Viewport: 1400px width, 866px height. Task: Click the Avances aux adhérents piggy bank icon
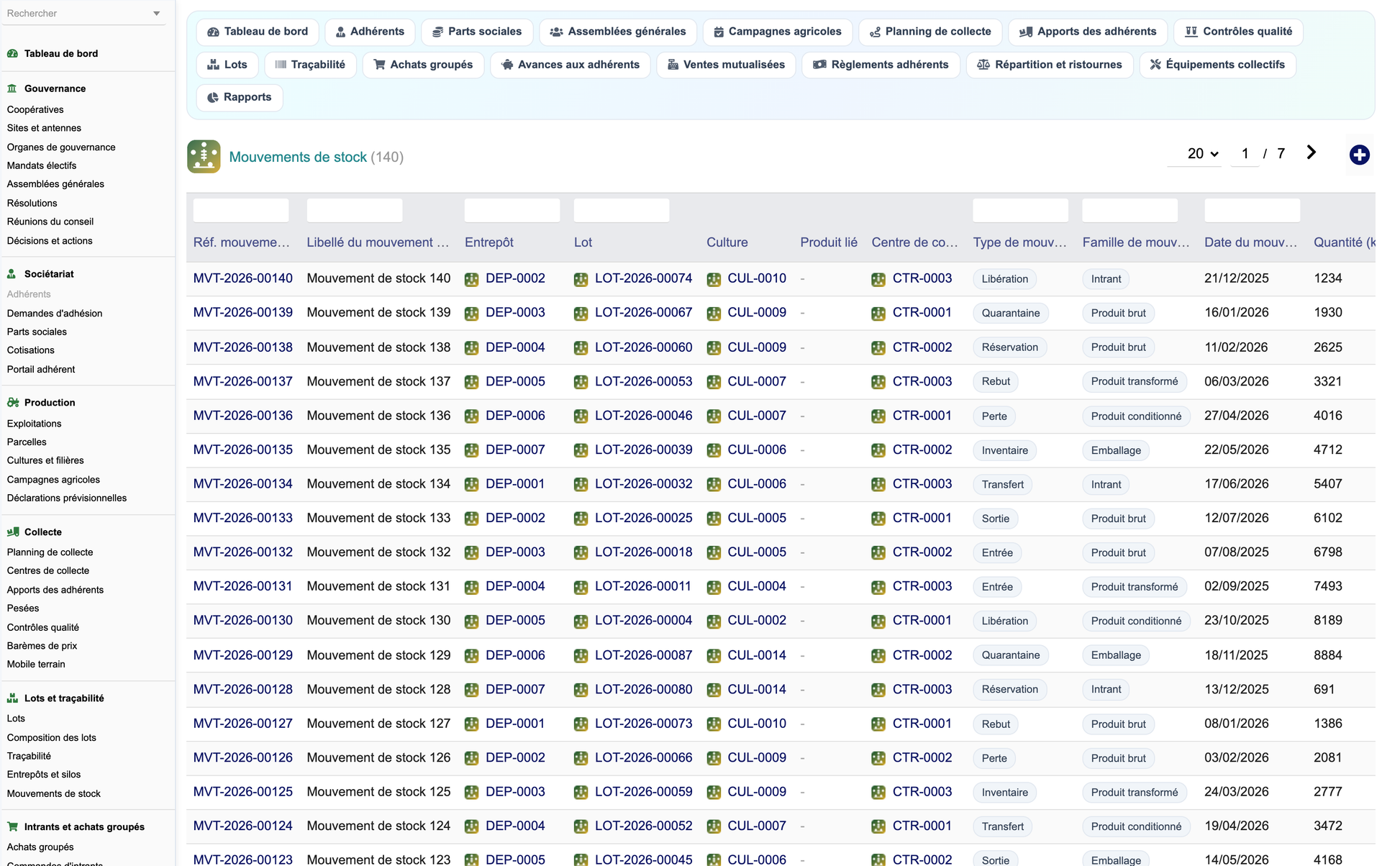point(507,65)
